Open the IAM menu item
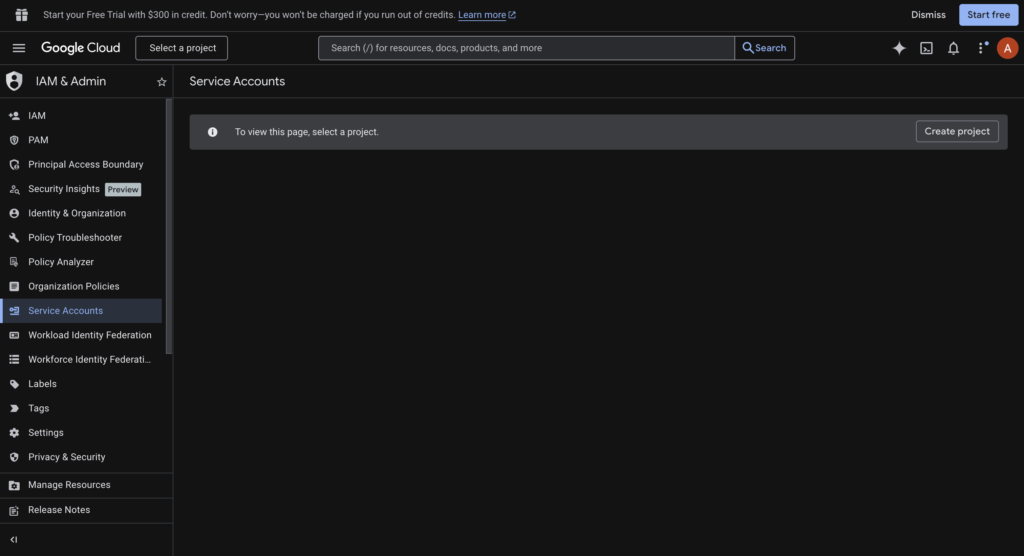 click(37, 116)
